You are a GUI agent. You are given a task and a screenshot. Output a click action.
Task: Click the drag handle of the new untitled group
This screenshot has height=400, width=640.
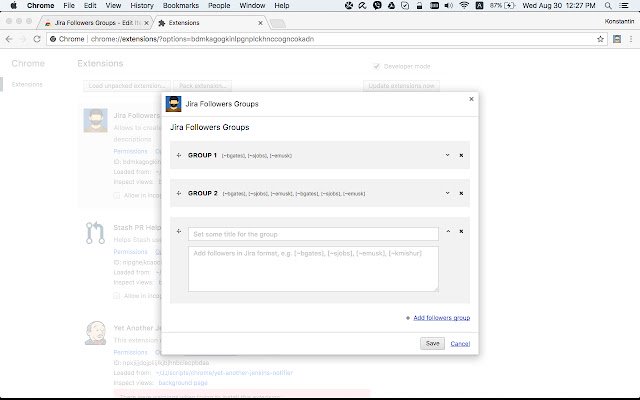(179, 231)
